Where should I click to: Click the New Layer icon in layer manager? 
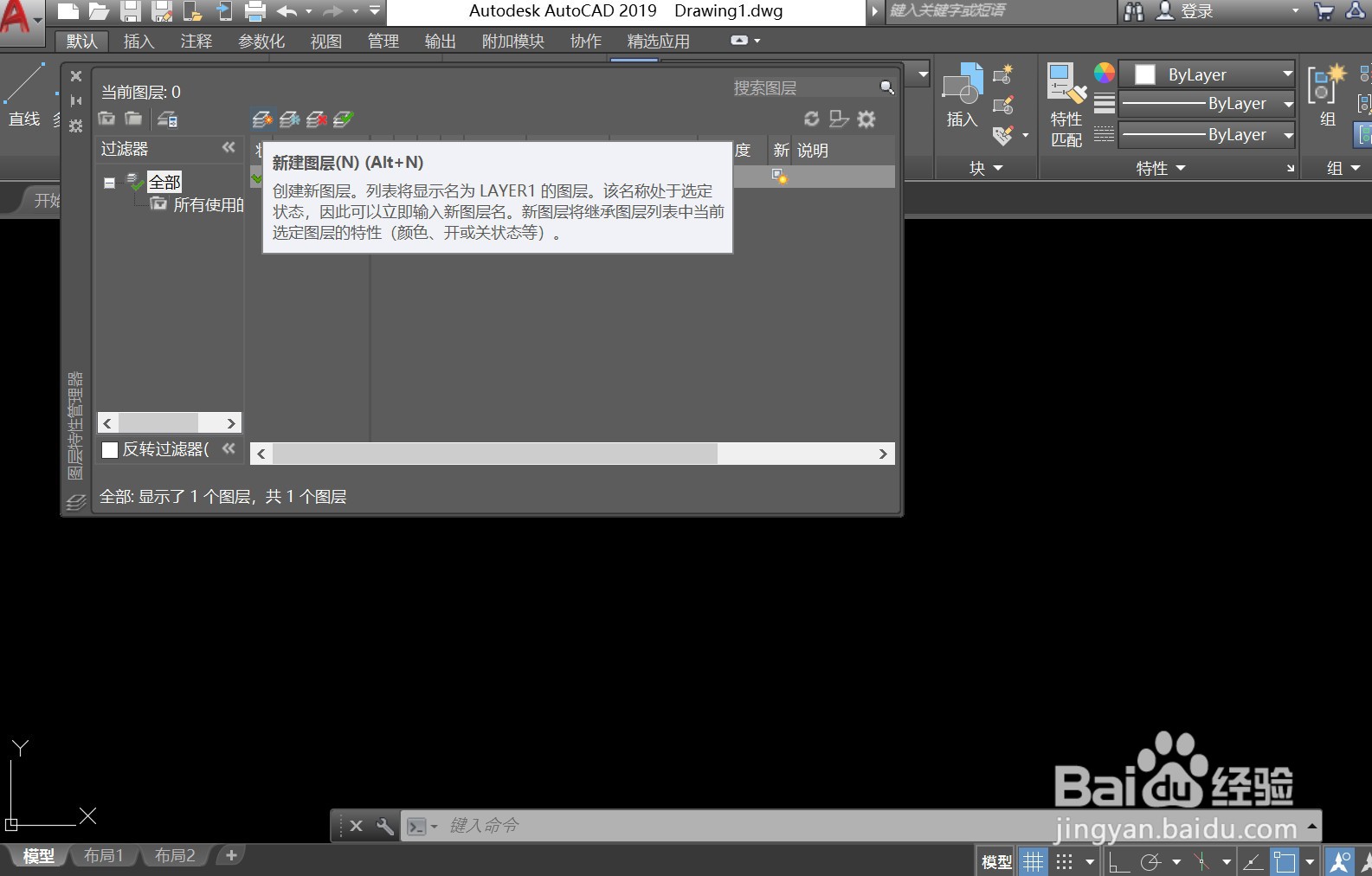pos(262,119)
